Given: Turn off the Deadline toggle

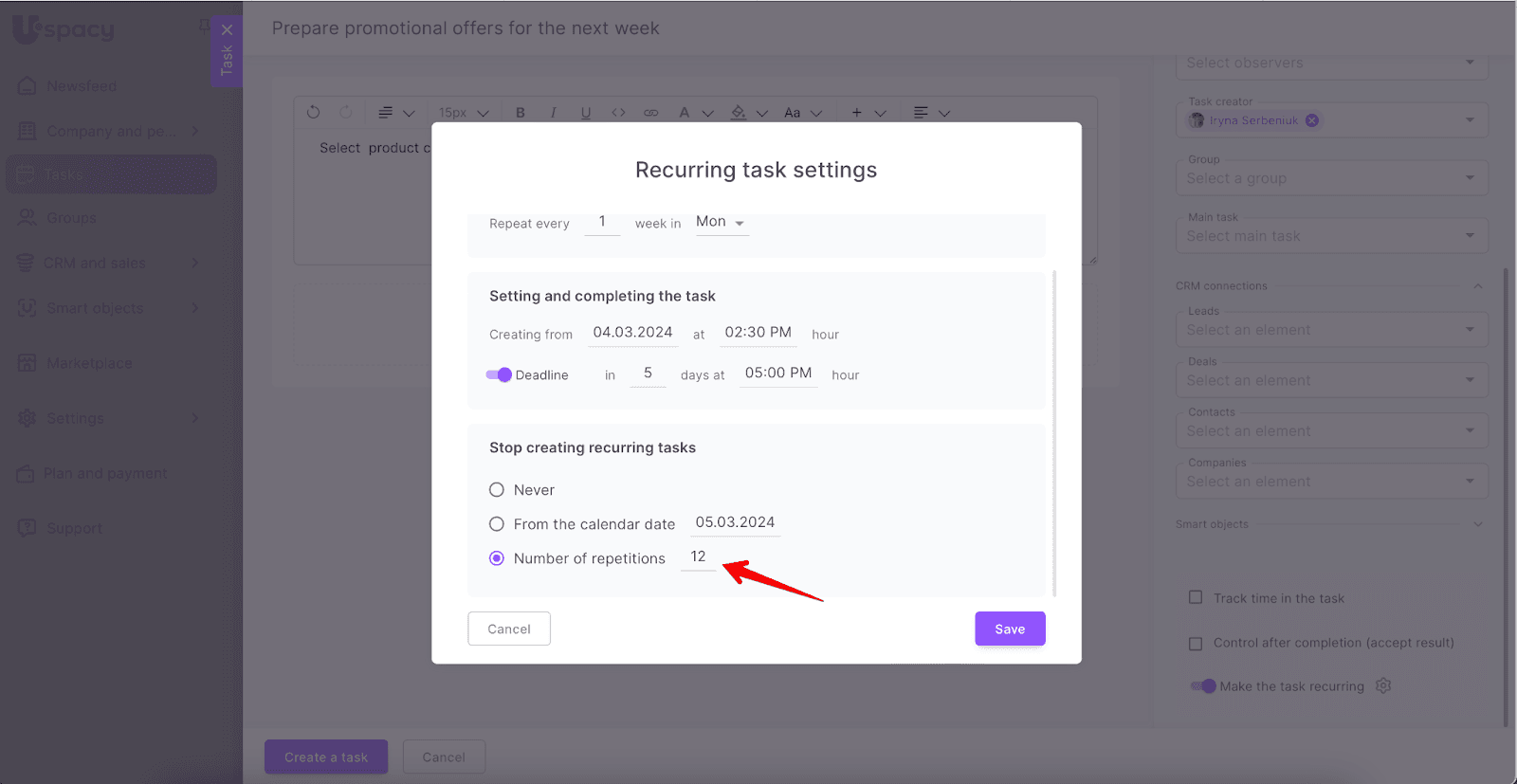Looking at the screenshot, I should point(499,374).
